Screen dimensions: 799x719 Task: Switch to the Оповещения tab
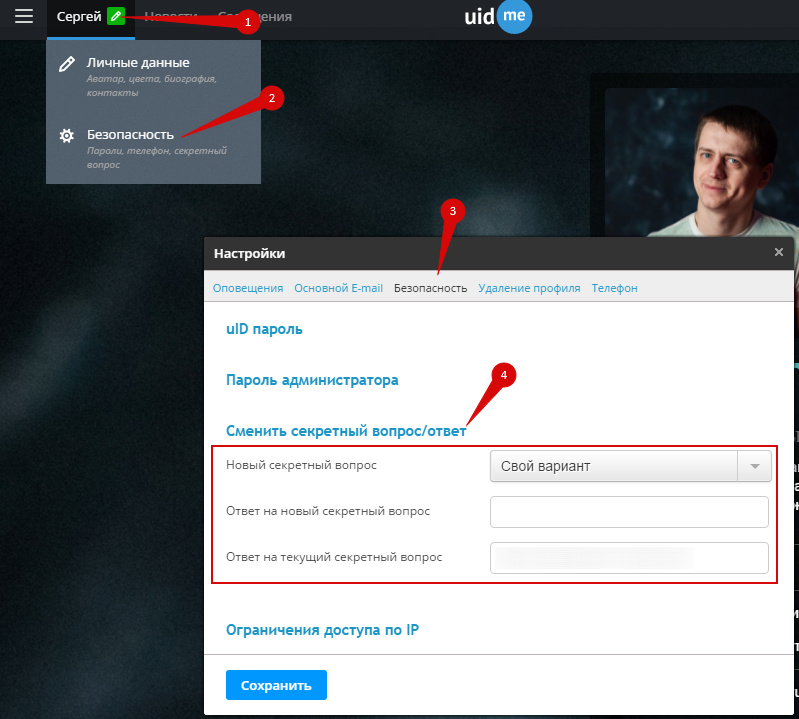coord(248,288)
